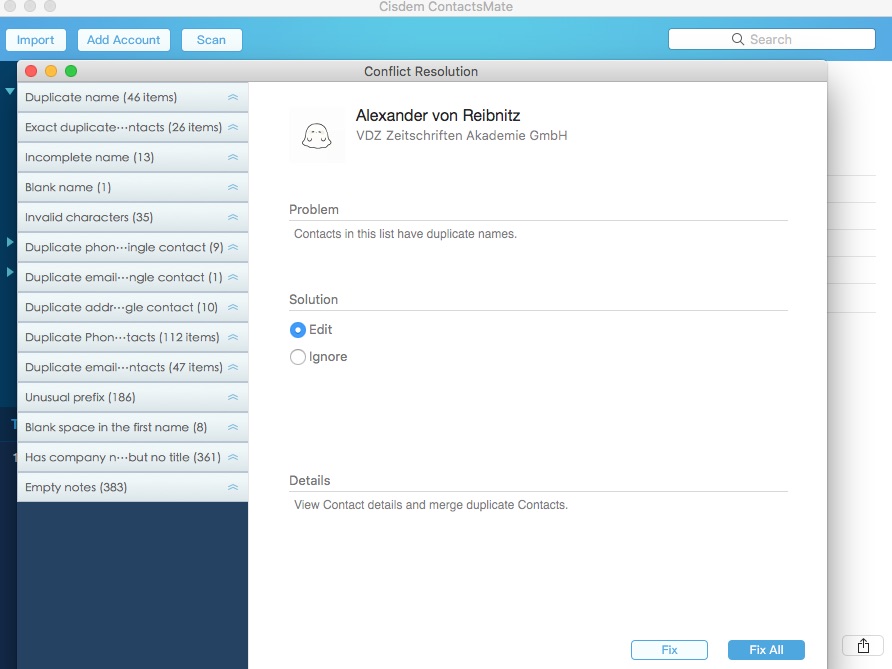Click the Import toolbar button
The image size is (892, 669).
coord(36,40)
